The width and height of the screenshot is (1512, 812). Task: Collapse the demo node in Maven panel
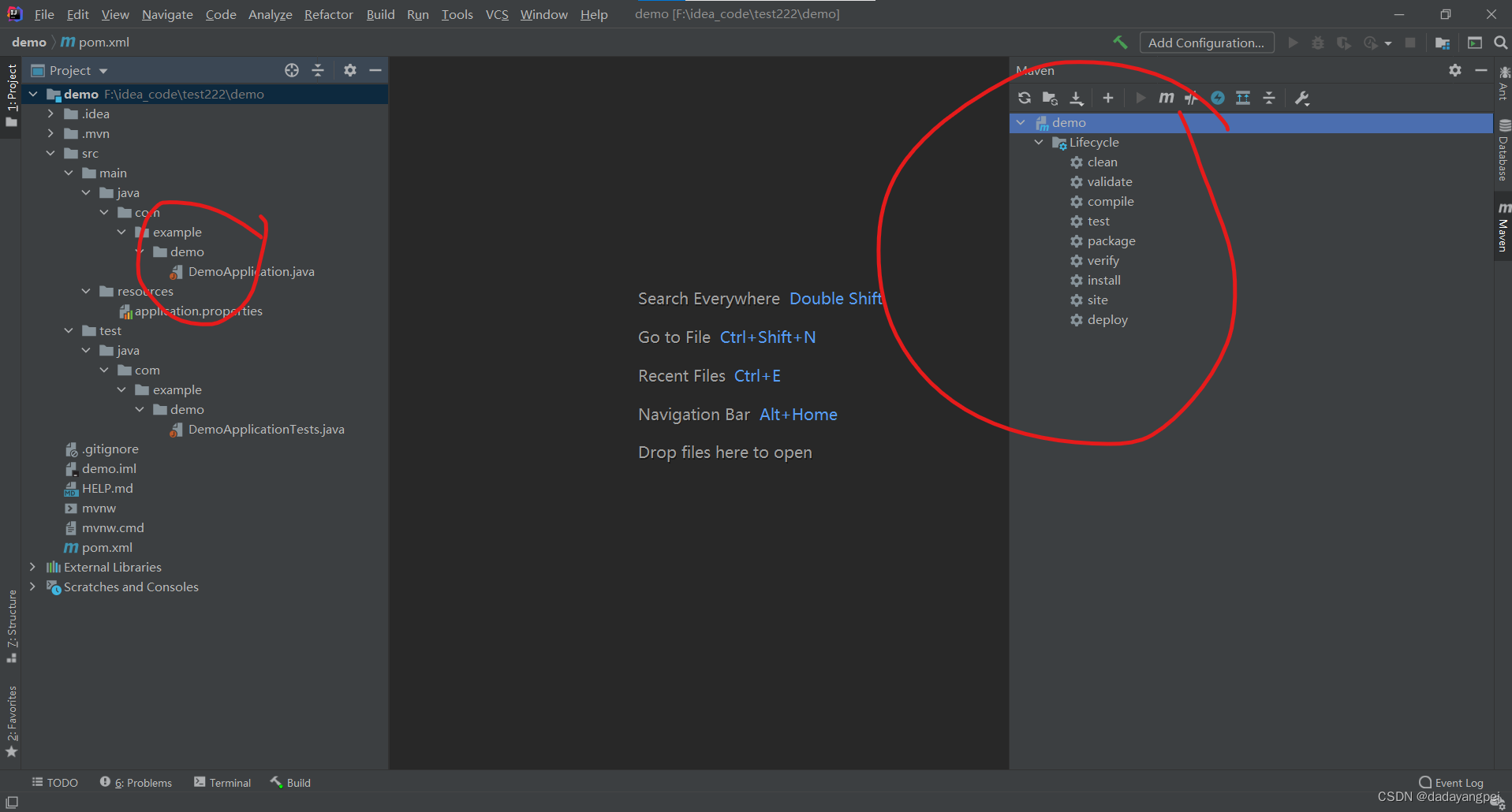click(1021, 122)
